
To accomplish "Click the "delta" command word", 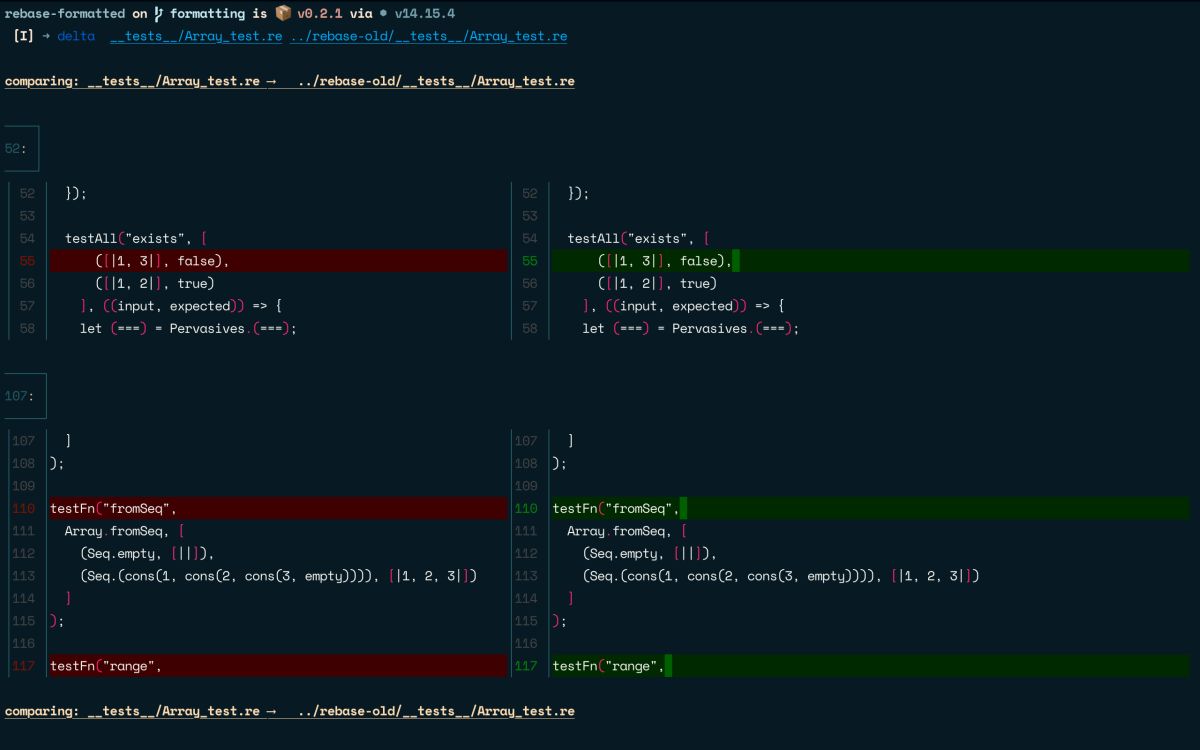I will coord(76,36).
